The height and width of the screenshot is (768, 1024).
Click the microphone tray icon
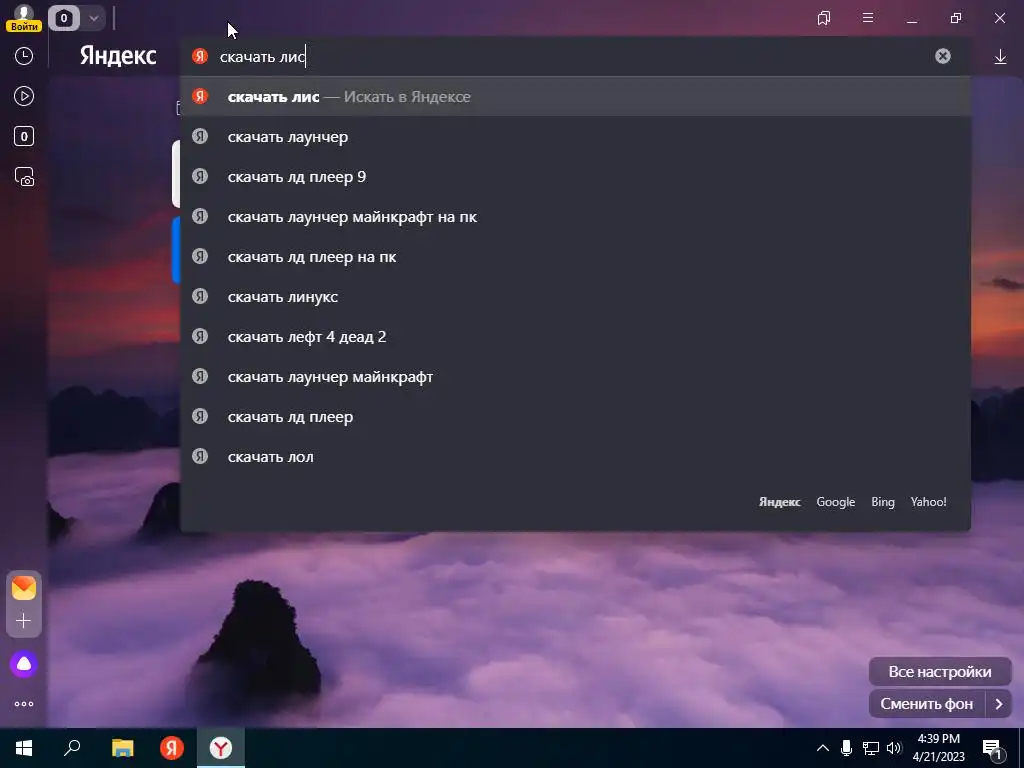pyautogui.click(x=846, y=748)
